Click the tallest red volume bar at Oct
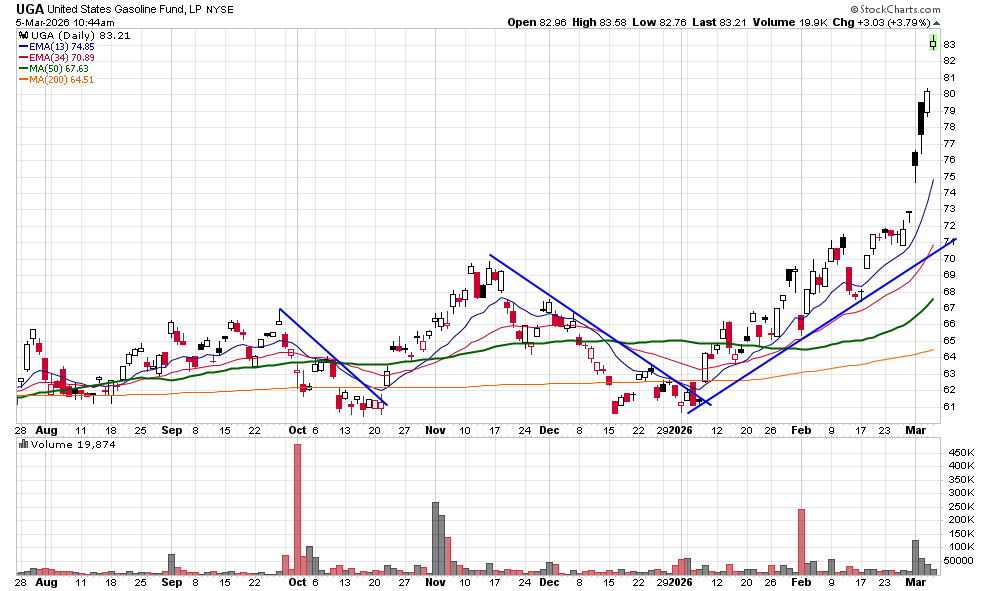This screenshot has width=990, height=591. pos(297,509)
